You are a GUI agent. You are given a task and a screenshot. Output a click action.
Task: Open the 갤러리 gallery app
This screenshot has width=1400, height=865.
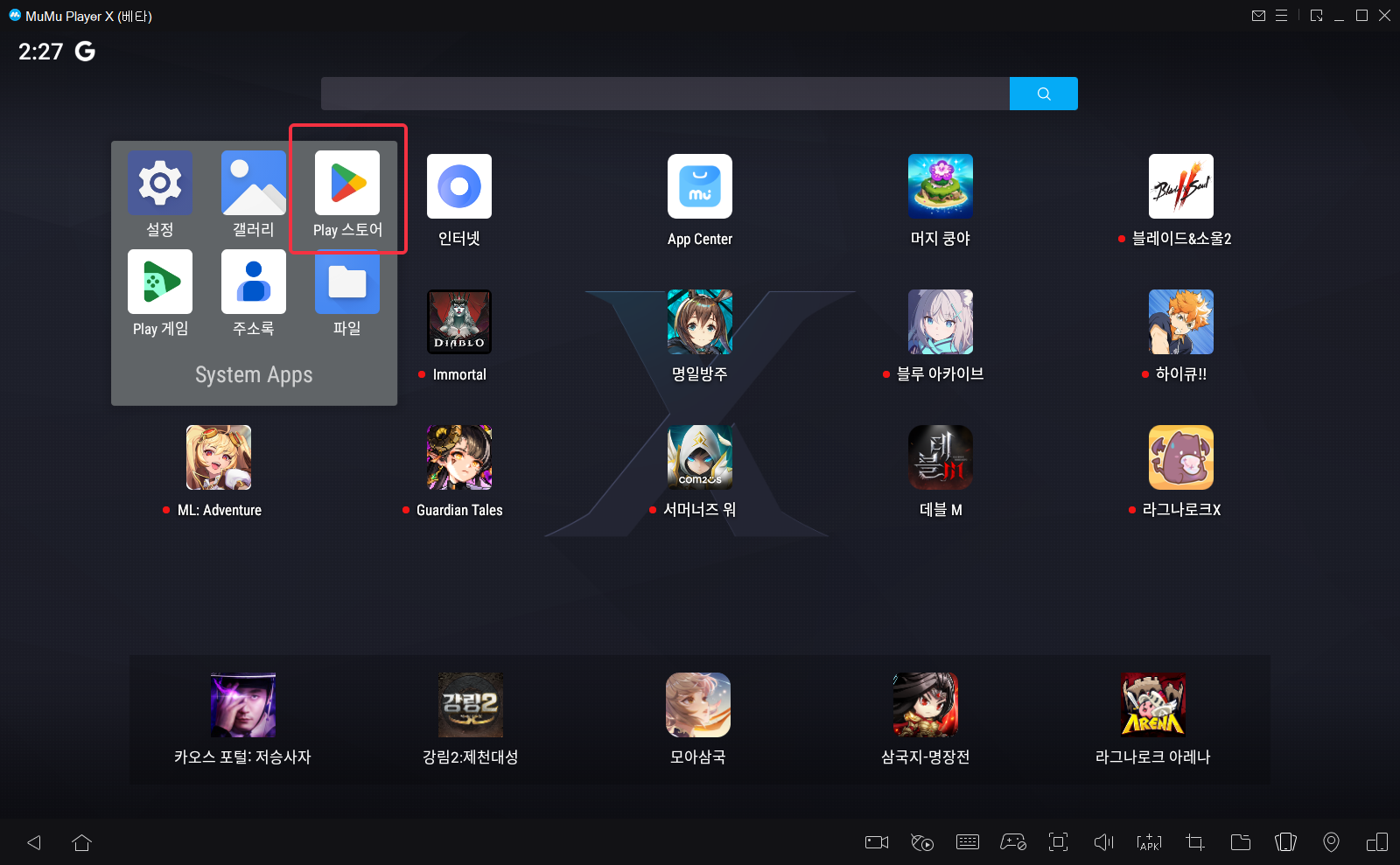click(x=254, y=183)
